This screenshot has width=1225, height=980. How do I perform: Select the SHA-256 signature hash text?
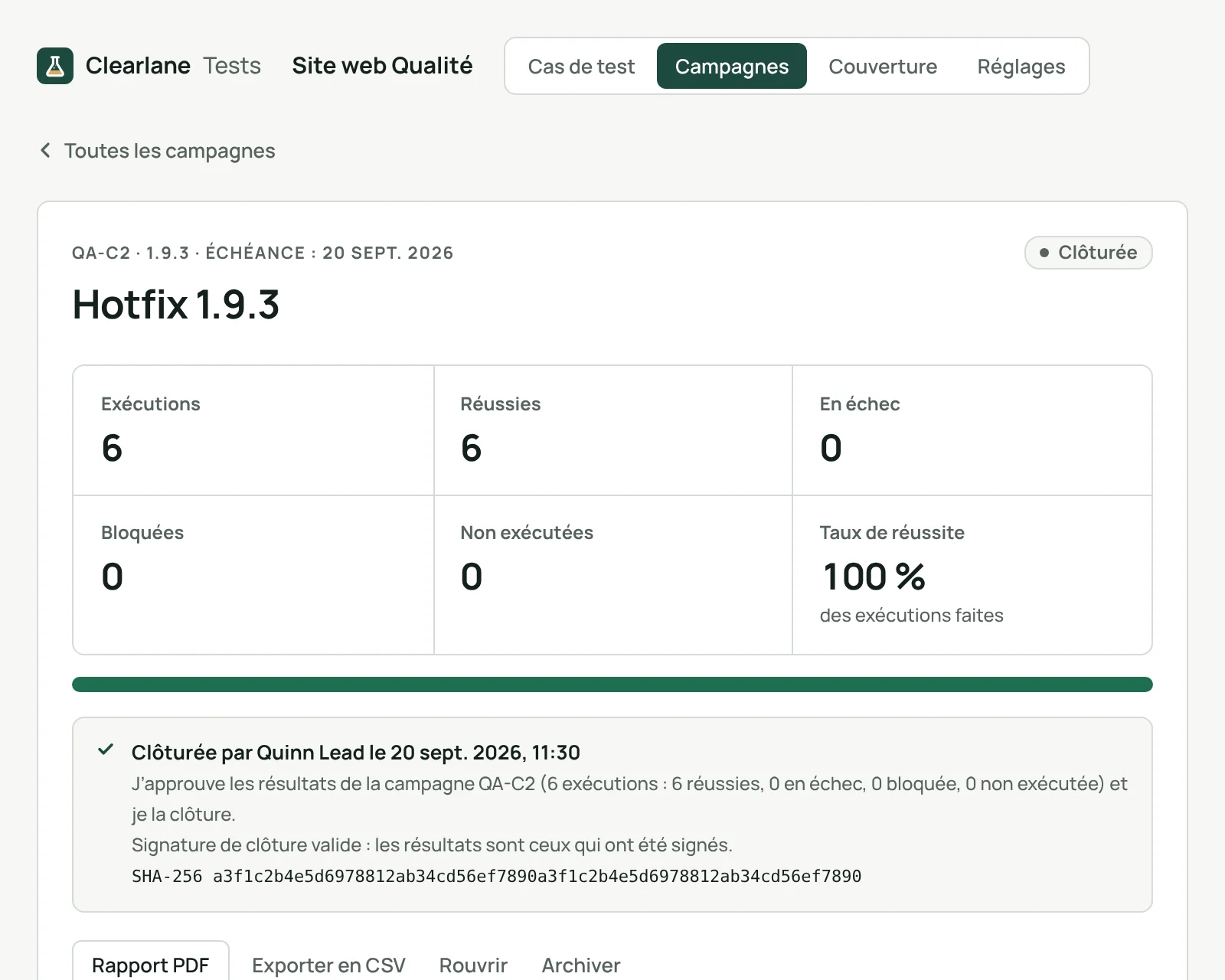coord(496,876)
